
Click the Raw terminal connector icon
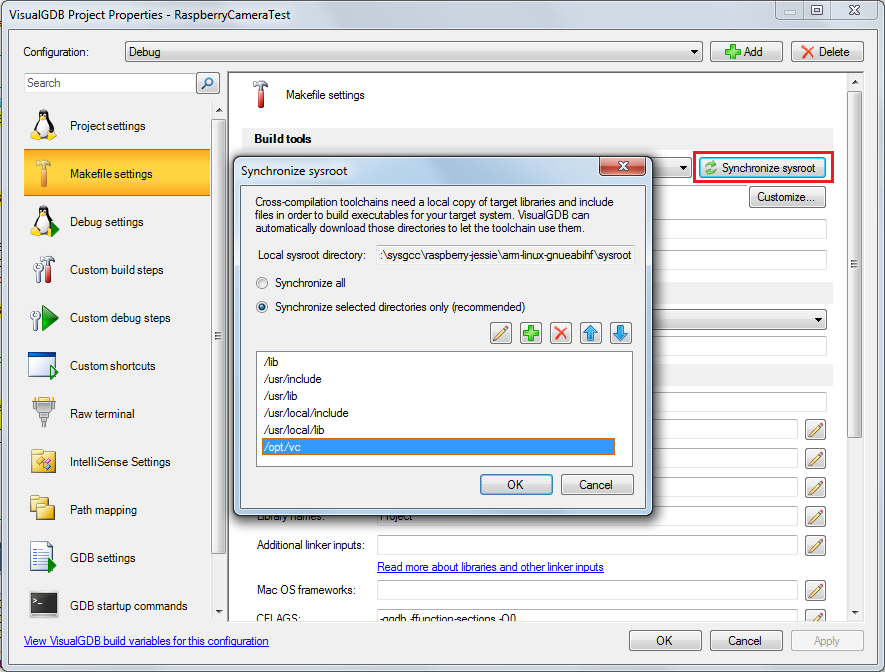pyautogui.click(x=43, y=412)
